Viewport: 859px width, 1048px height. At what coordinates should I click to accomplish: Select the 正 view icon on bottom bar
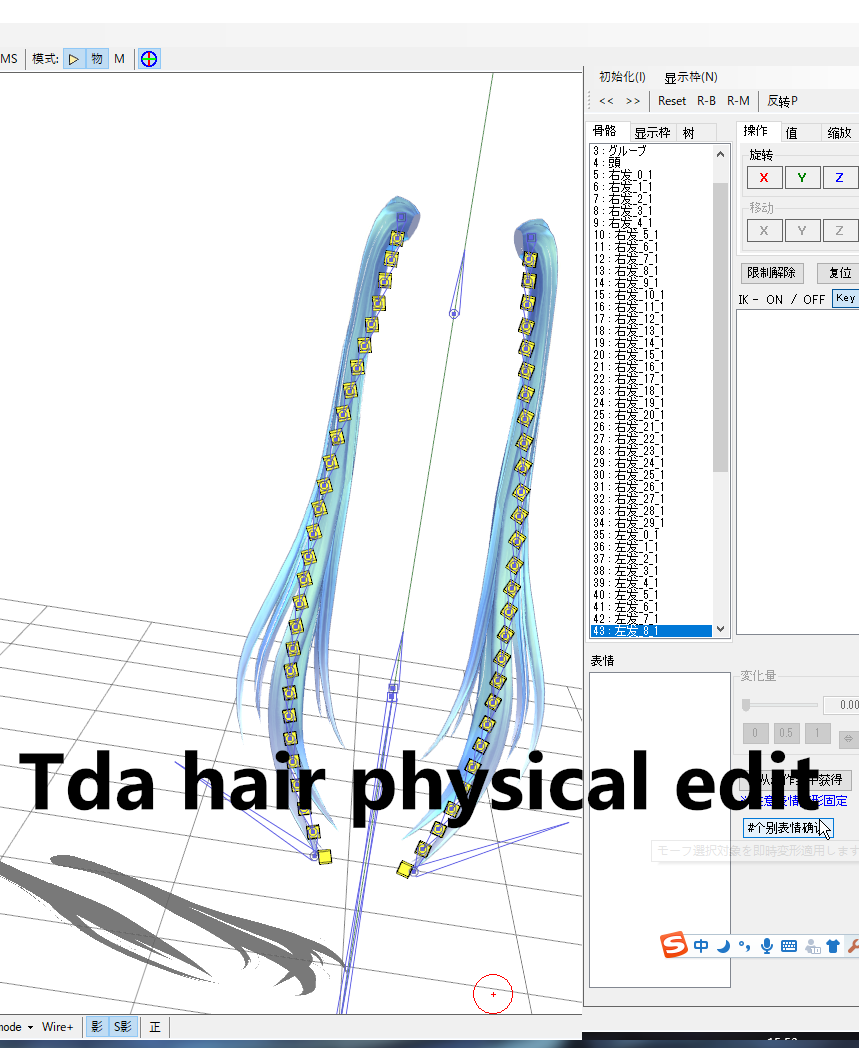153,1027
